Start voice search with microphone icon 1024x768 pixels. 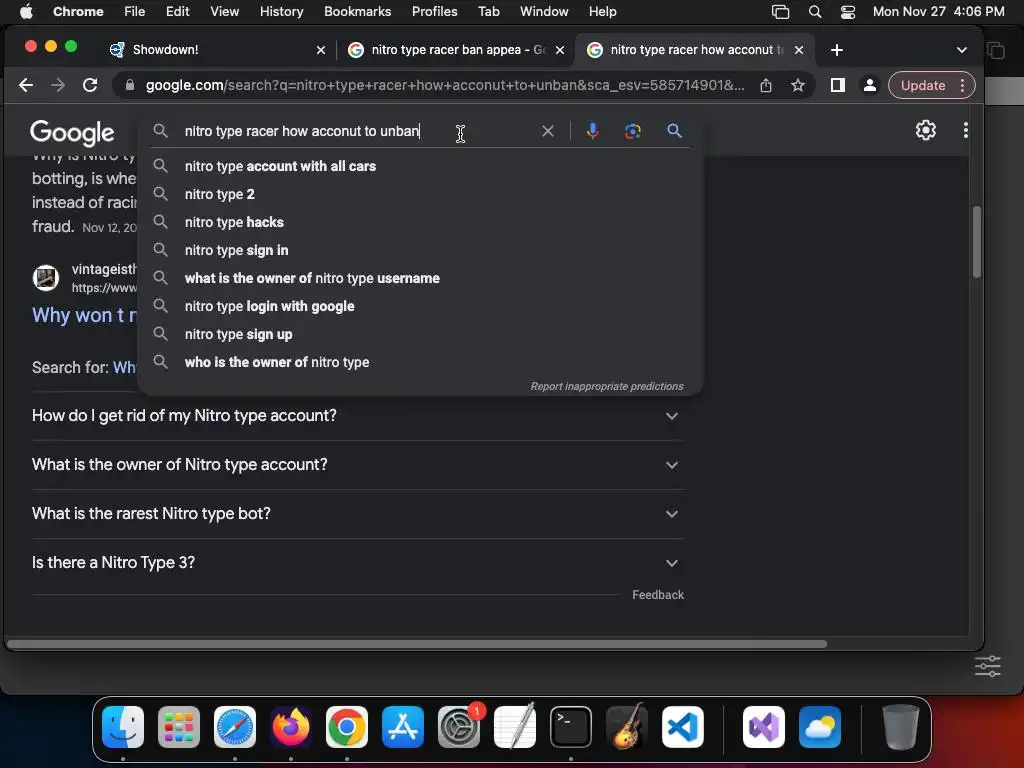[592, 131]
